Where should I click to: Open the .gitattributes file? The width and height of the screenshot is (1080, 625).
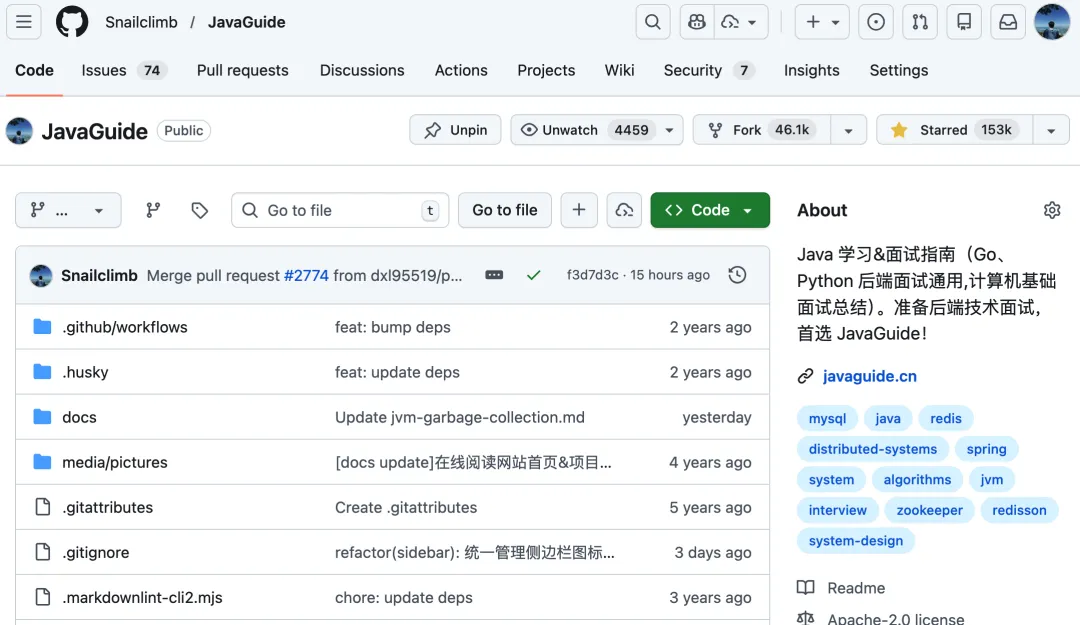107,508
